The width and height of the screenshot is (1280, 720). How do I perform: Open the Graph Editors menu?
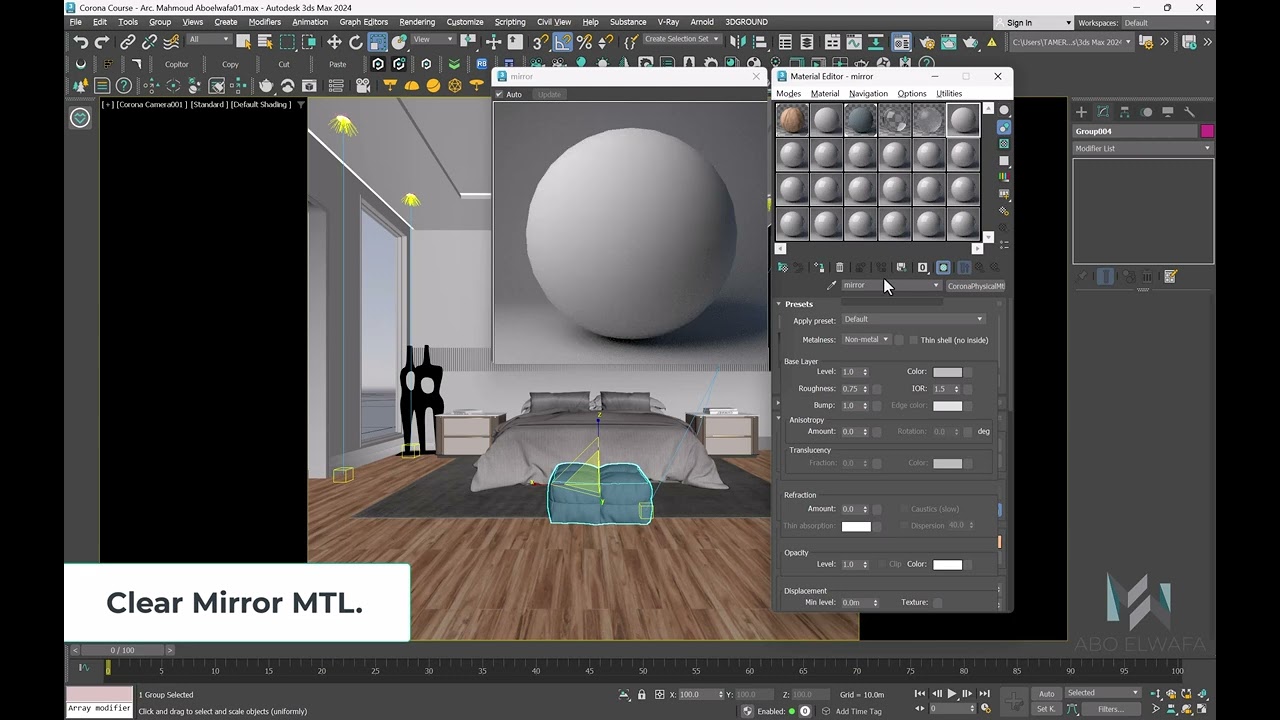[363, 22]
